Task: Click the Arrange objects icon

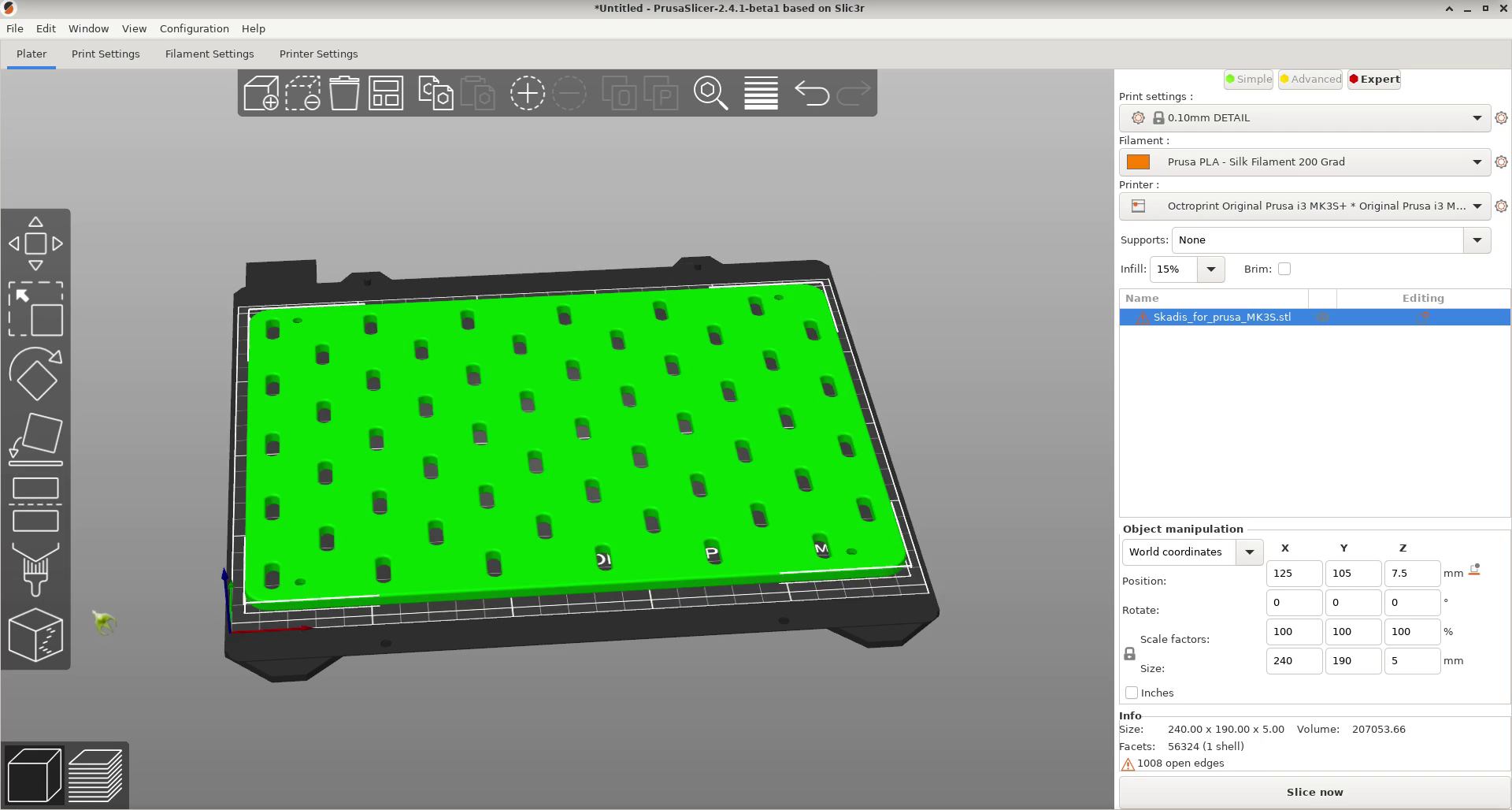Action: pyautogui.click(x=386, y=93)
